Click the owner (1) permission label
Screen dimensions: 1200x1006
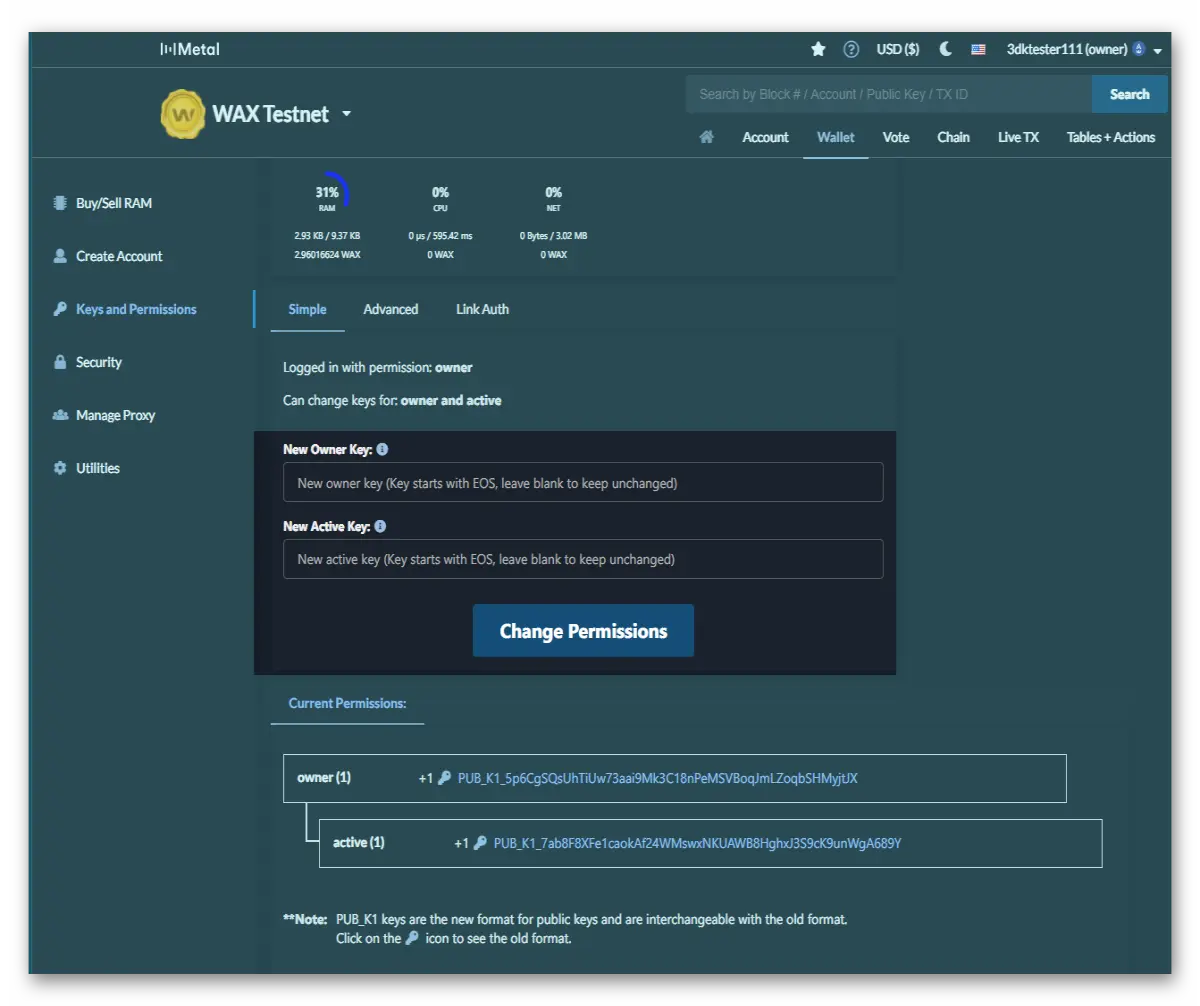(x=324, y=777)
